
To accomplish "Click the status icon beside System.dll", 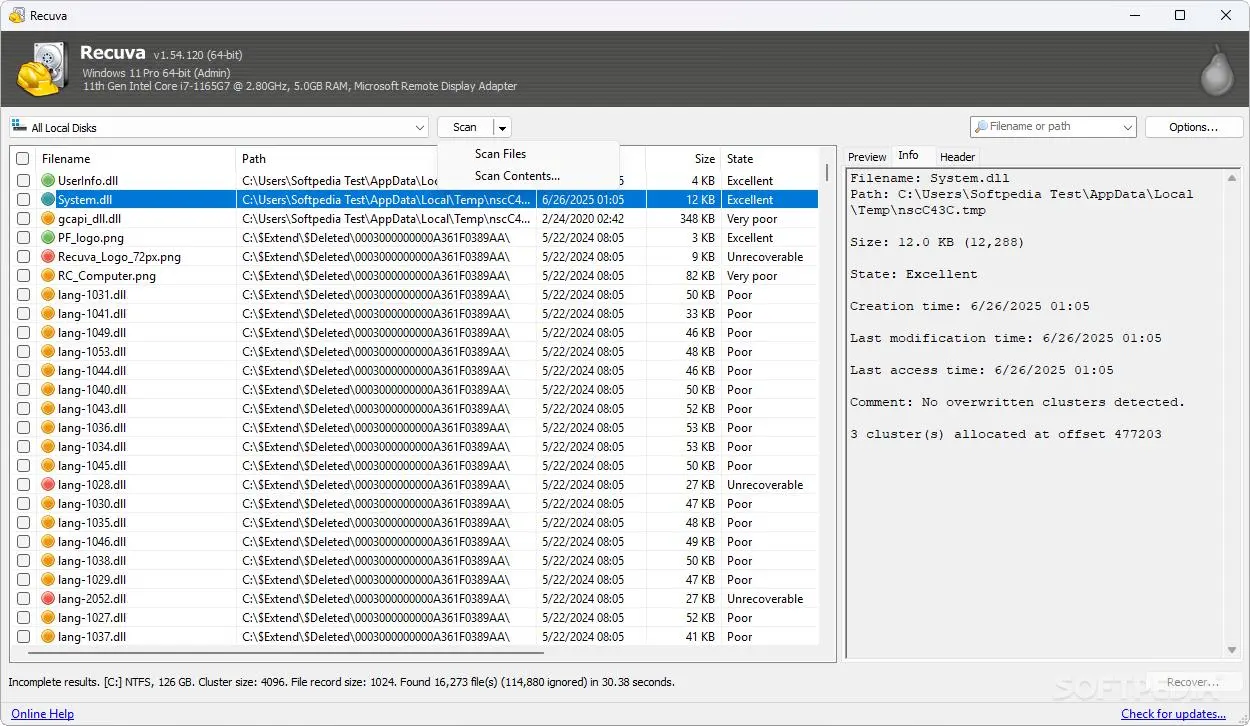I will pos(48,200).
